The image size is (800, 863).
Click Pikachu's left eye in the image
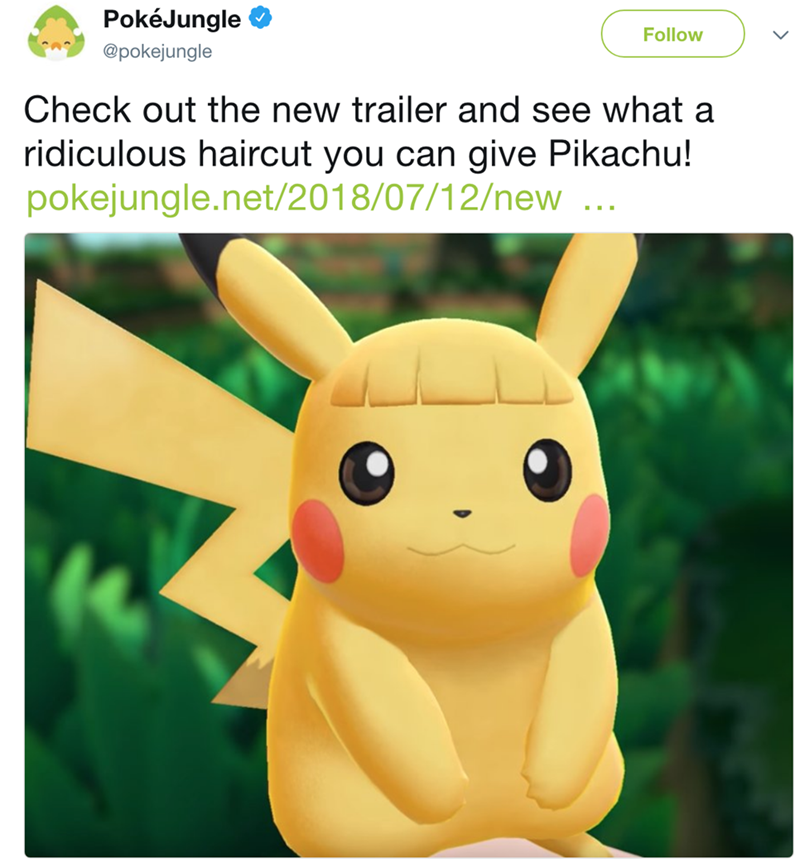366,473
